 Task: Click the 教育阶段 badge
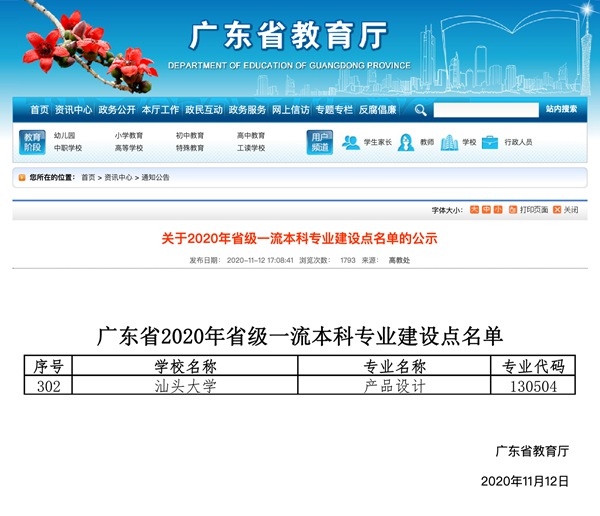32,142
